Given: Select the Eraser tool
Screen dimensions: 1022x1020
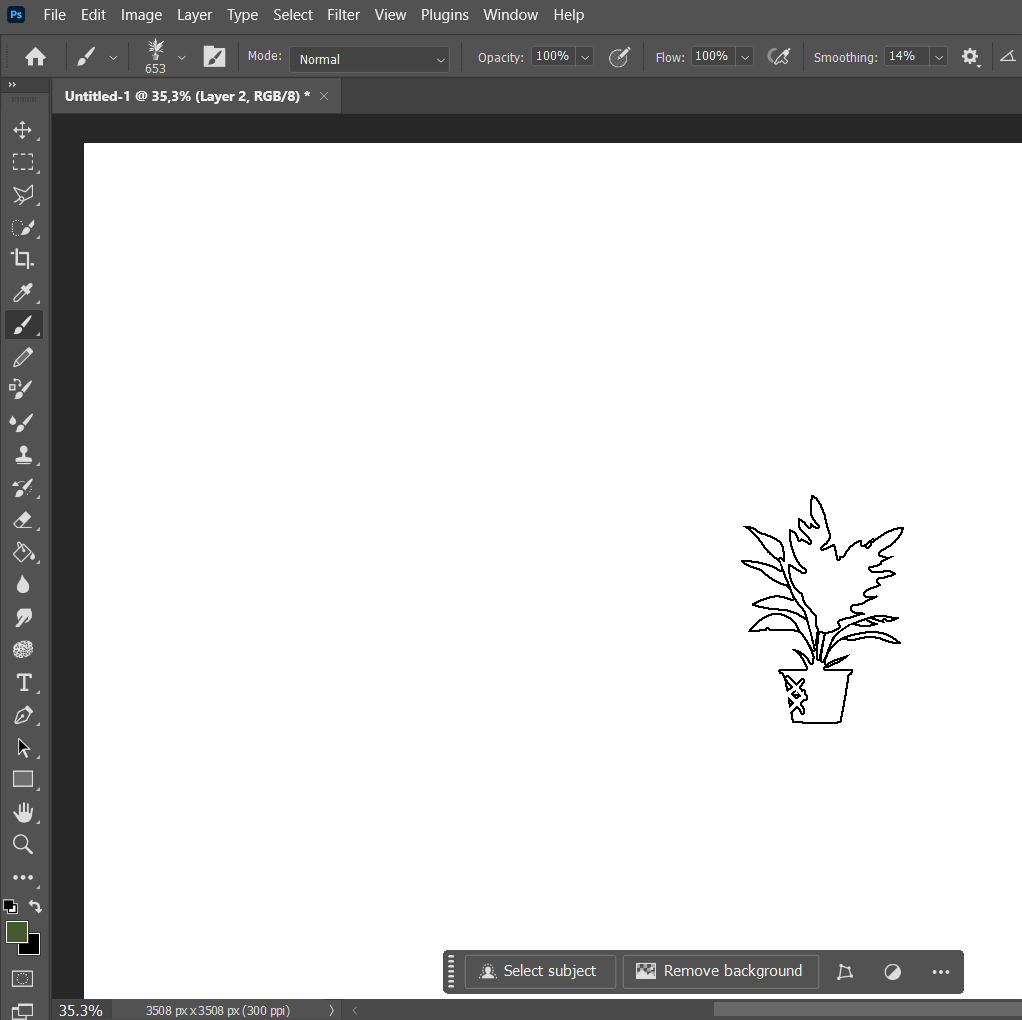Looking at the screenshot, I should [x=23, y=520].
